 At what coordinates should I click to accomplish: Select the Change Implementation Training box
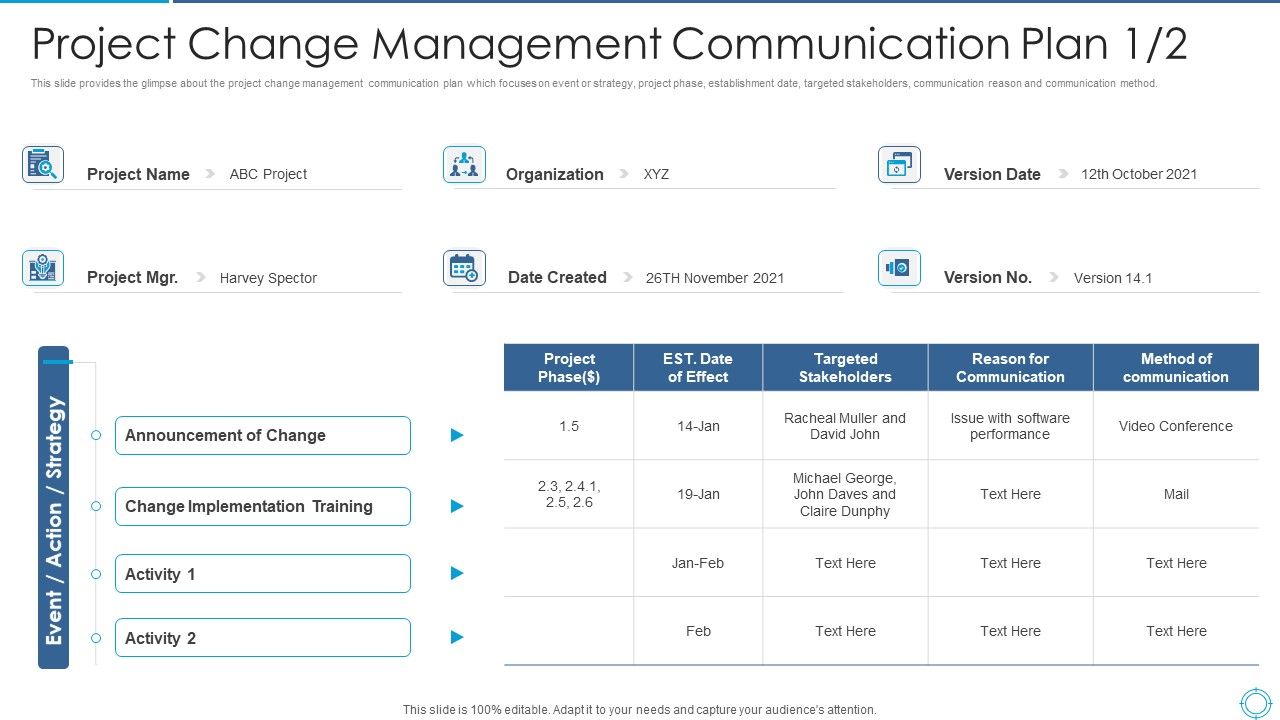(263, 506)
